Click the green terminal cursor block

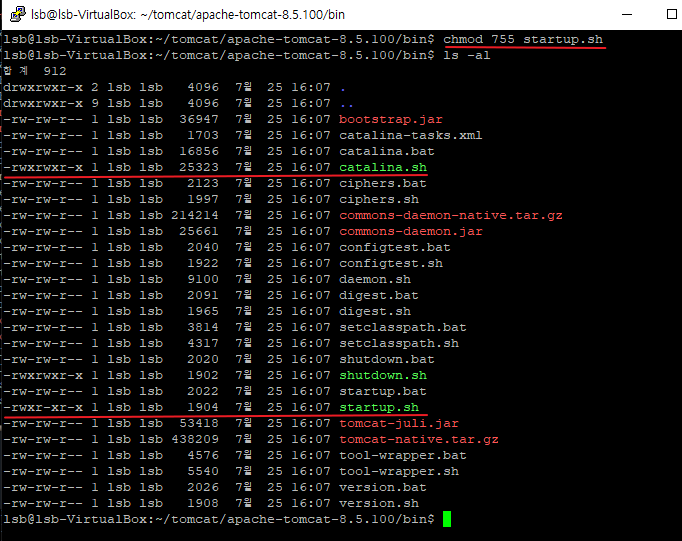click(x=447, y=519)
